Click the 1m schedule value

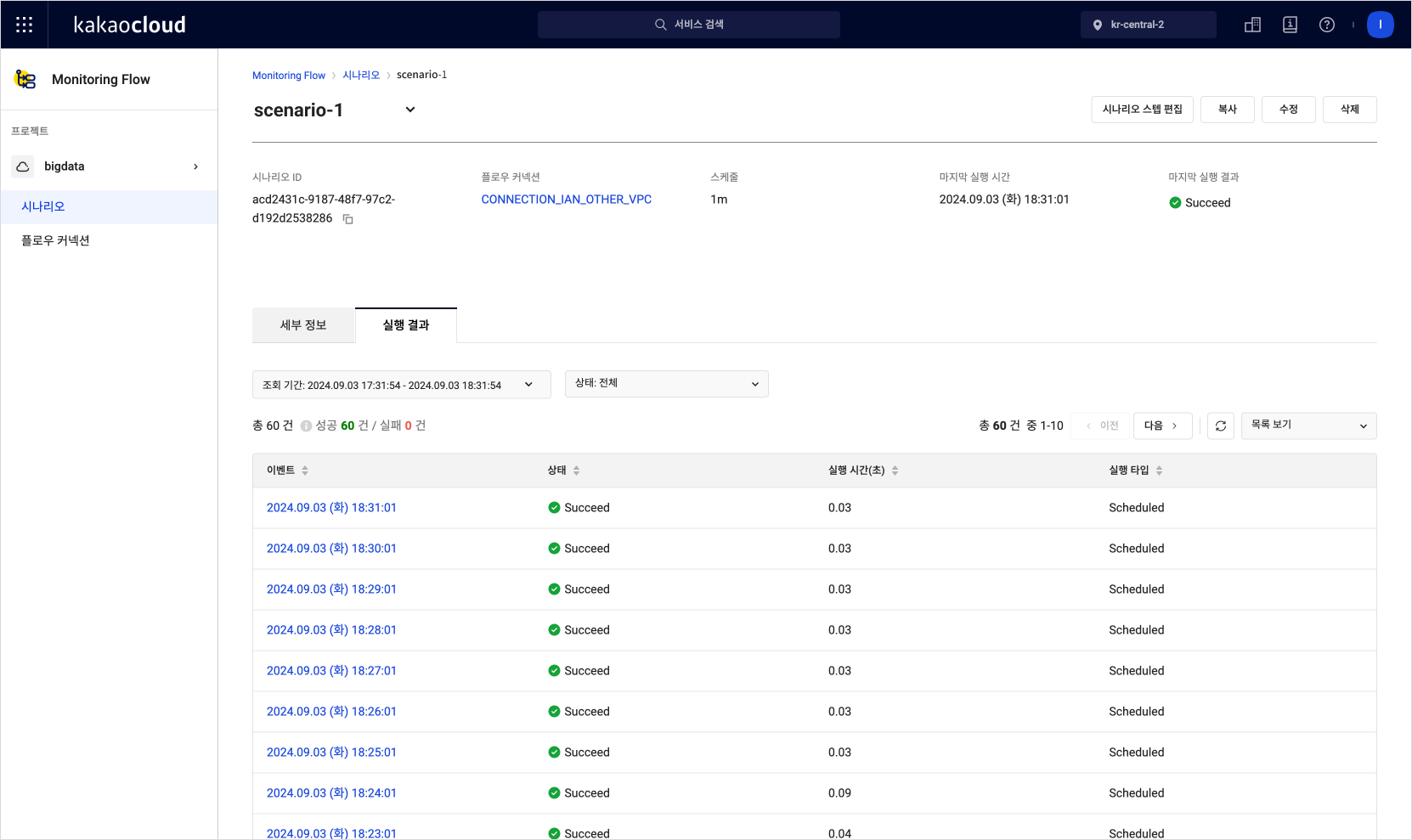pos(719,200)
